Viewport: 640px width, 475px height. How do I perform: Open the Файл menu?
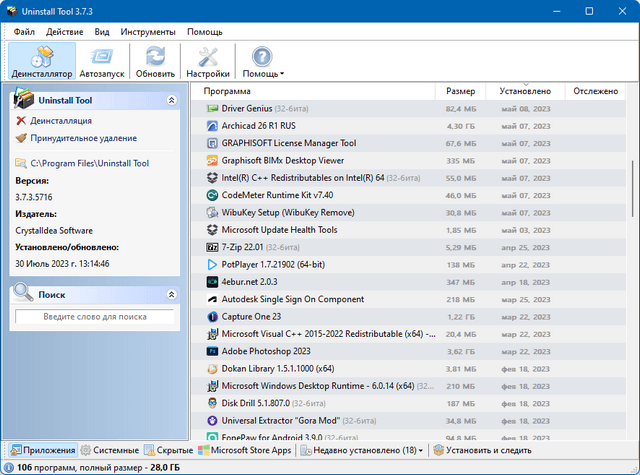(x=24, y=31)
